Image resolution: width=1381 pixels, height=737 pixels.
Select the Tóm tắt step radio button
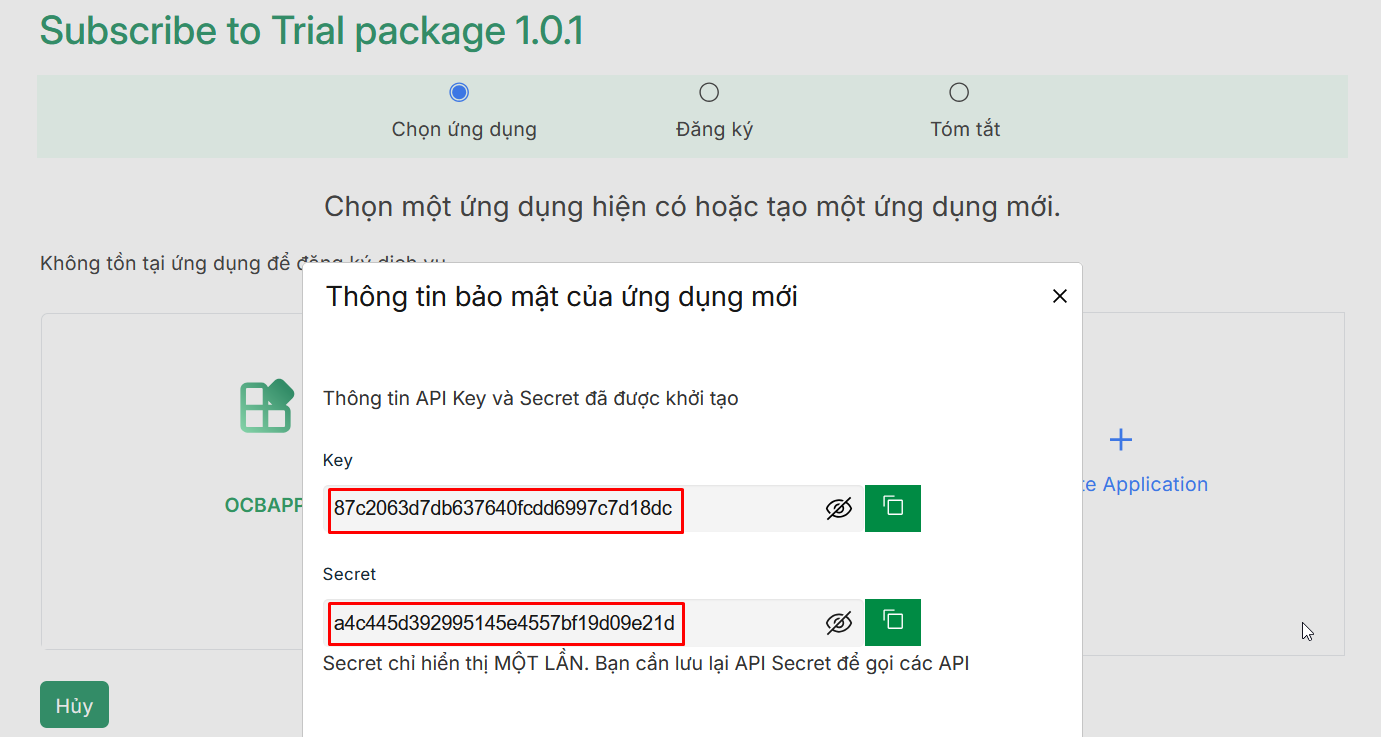(959, 93)
